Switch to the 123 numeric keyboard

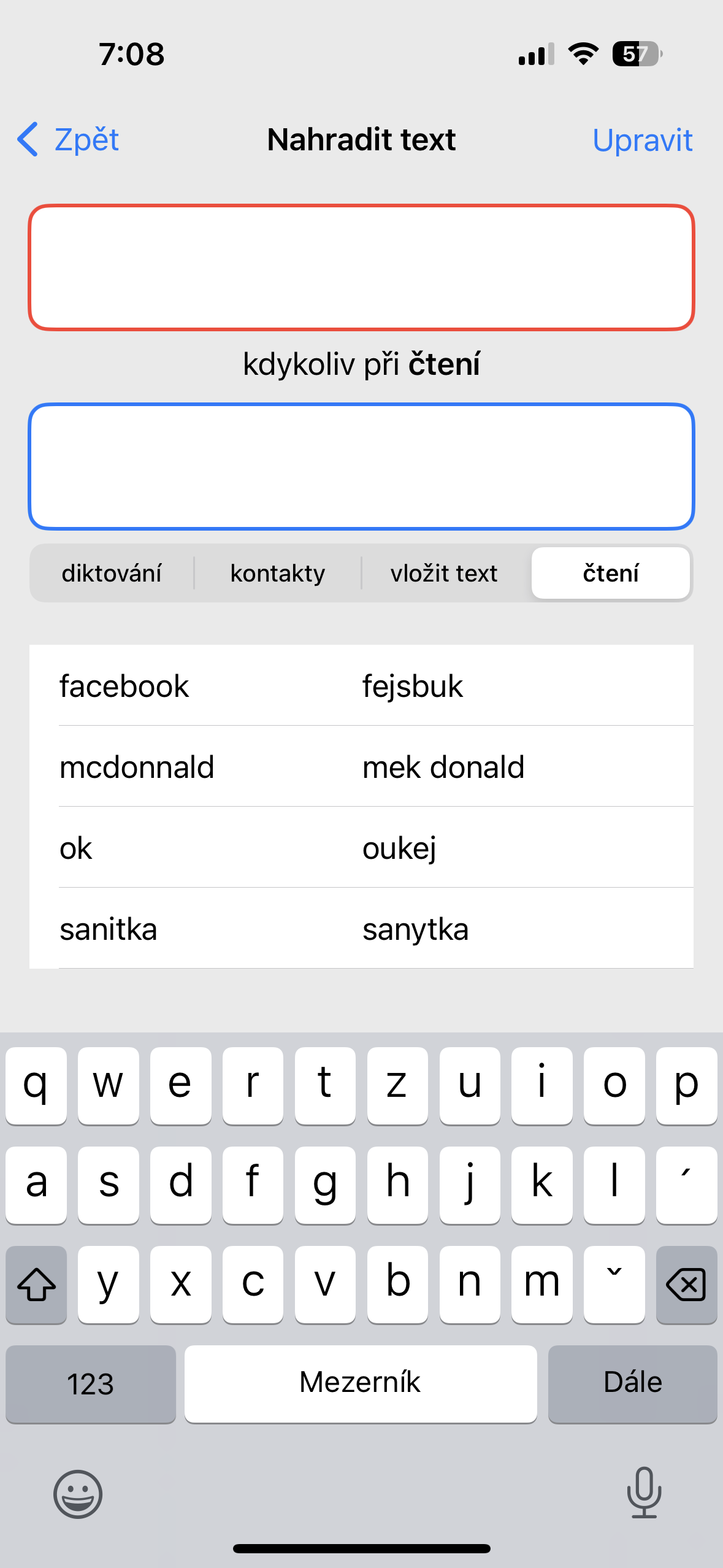click(91, 1384)
